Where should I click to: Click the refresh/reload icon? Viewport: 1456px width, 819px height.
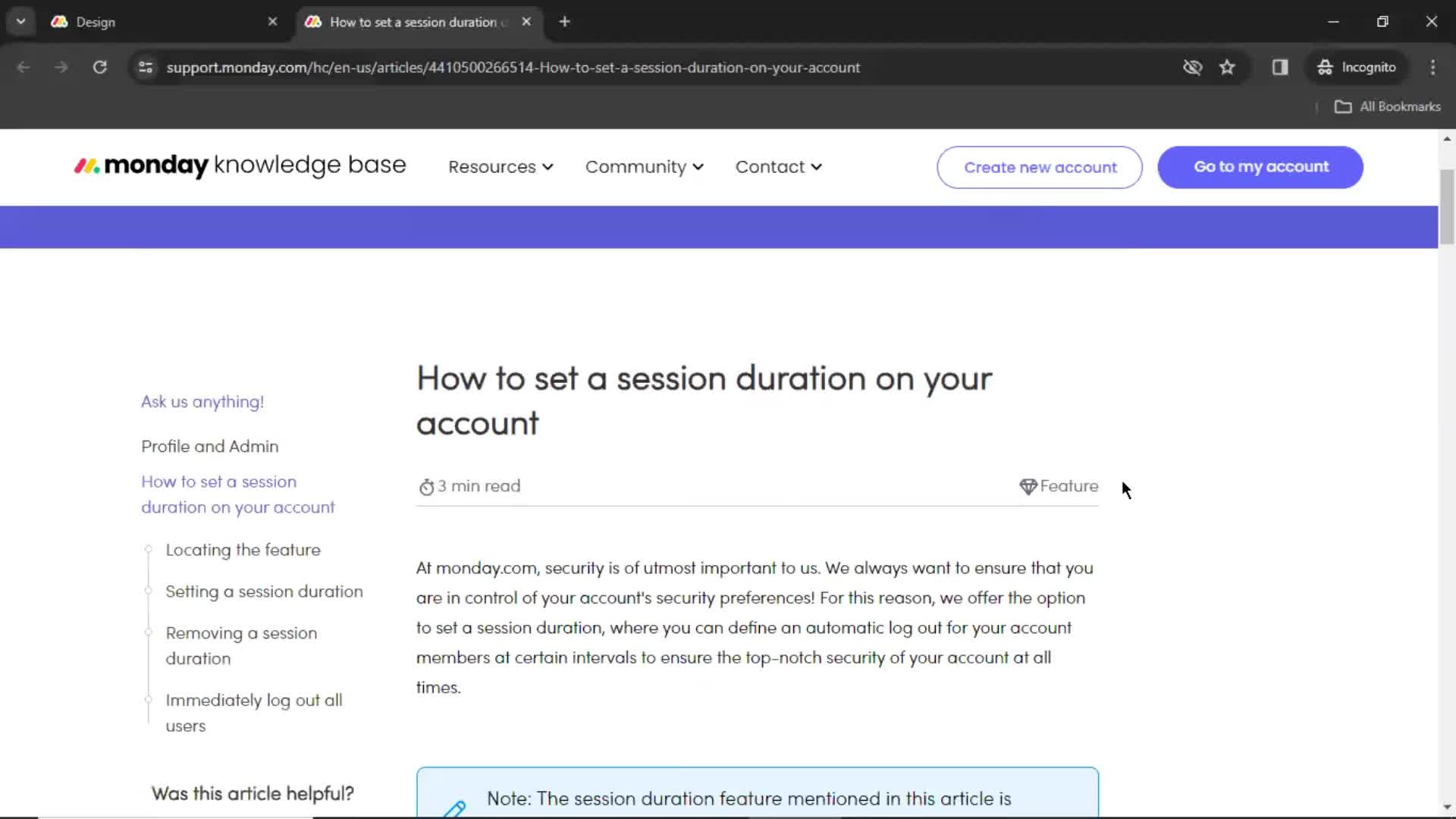click(x=100, y=67)
